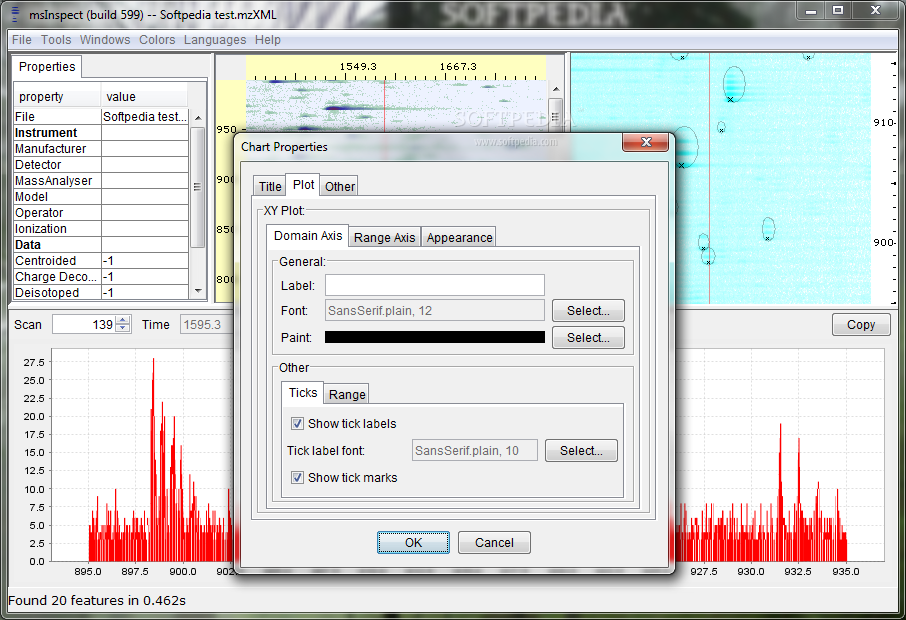Click the Instrument section header row
This screenshot has width=906, height=620.
click(101, 133)
